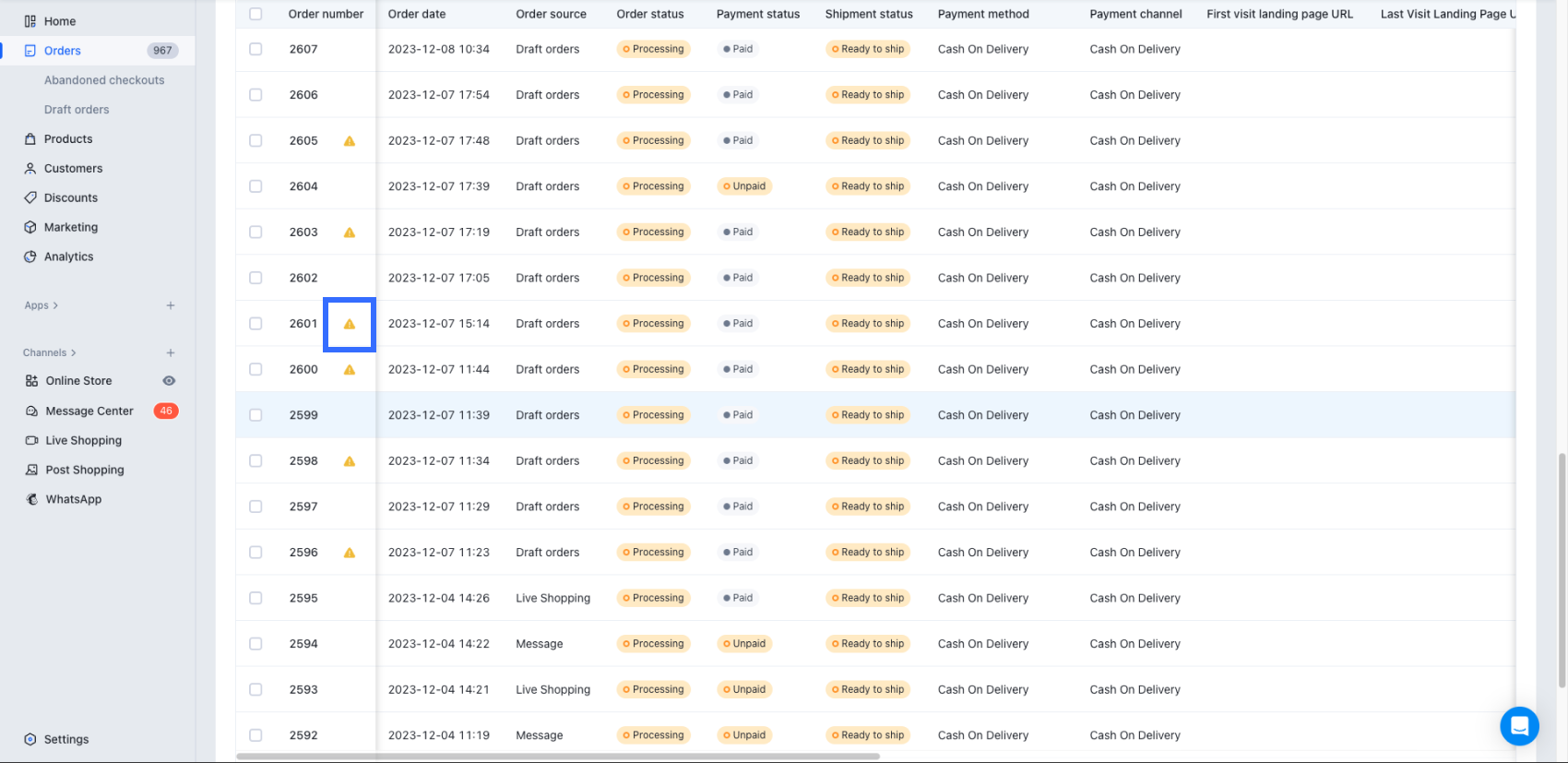Click the Shipment status column header
1568x763 pixels.
[869, 14]
